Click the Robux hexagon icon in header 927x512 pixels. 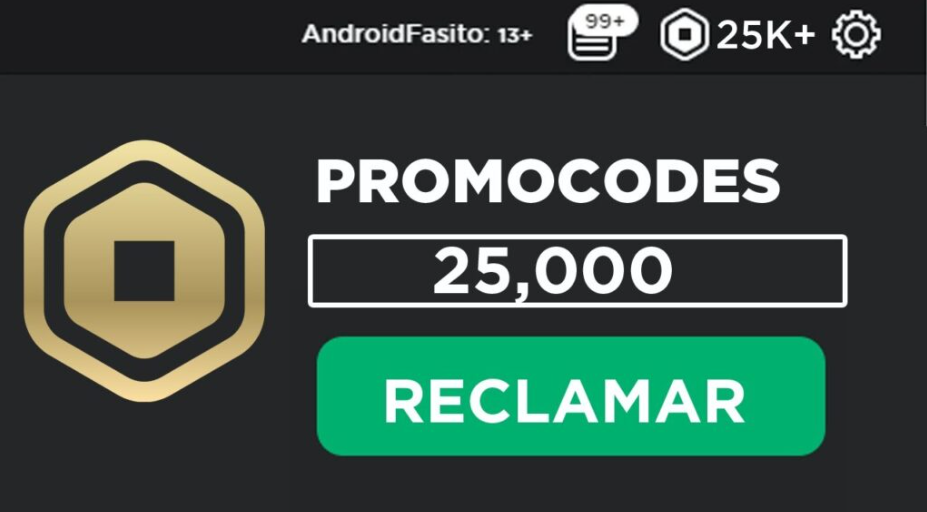click(x=684, y=34)
